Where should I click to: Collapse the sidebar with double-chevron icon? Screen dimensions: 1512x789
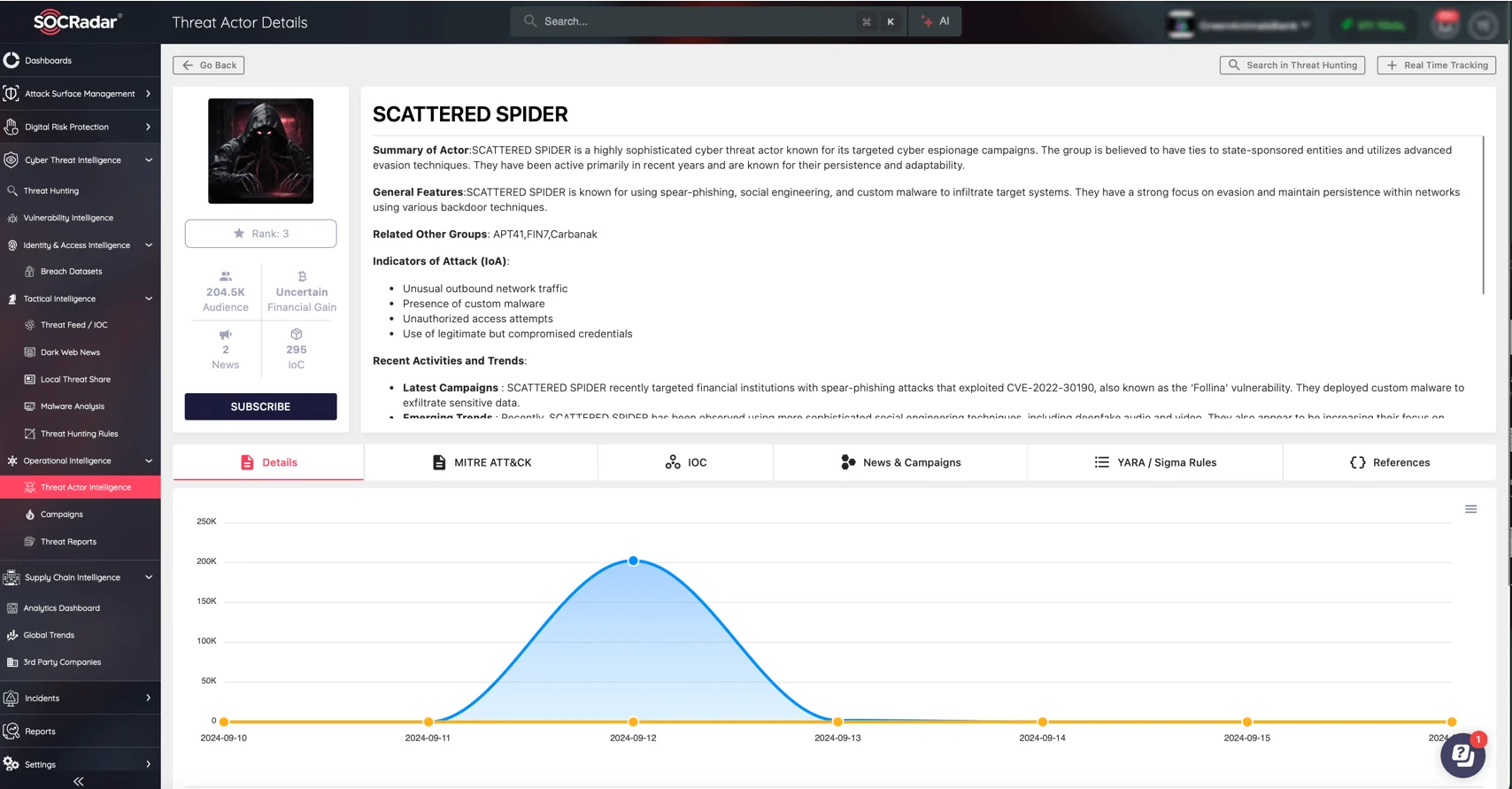[x=79, y=781]
